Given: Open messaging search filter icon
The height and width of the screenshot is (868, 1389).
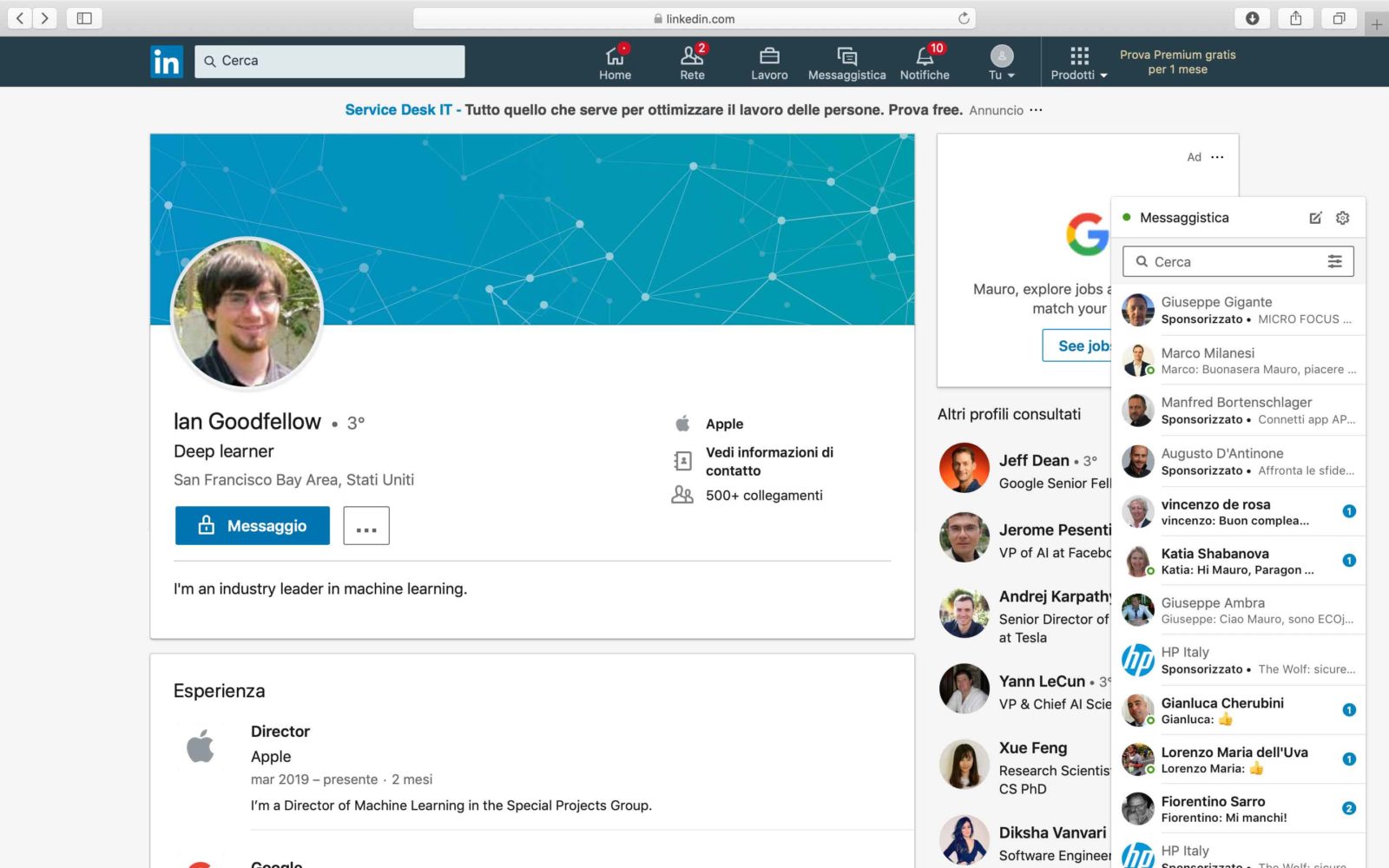Looking at the screenshot, I should pos(1334,262).
